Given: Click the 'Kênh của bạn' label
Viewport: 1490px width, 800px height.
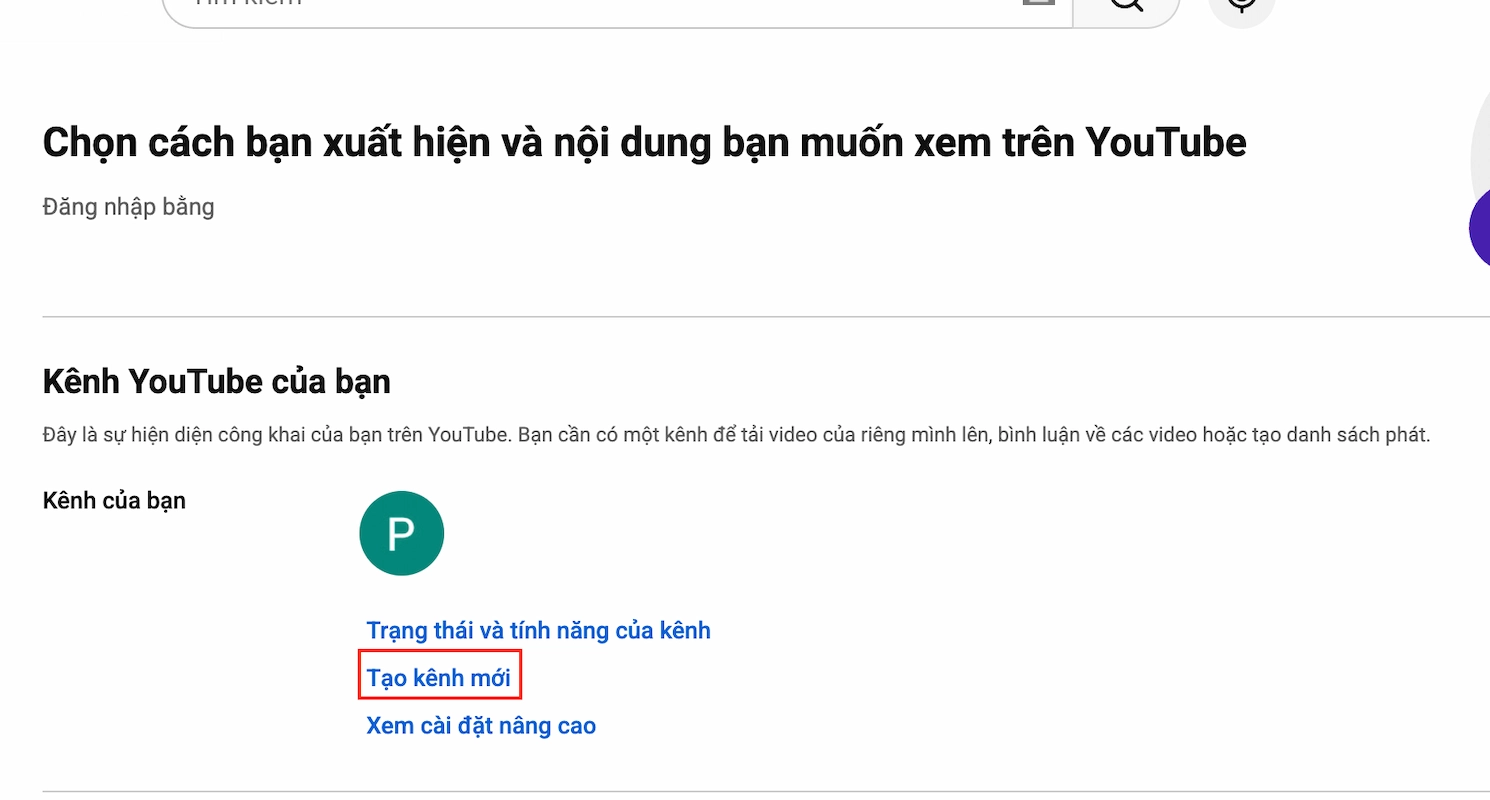Looking at the screenshot, I should tap(114, 500).
